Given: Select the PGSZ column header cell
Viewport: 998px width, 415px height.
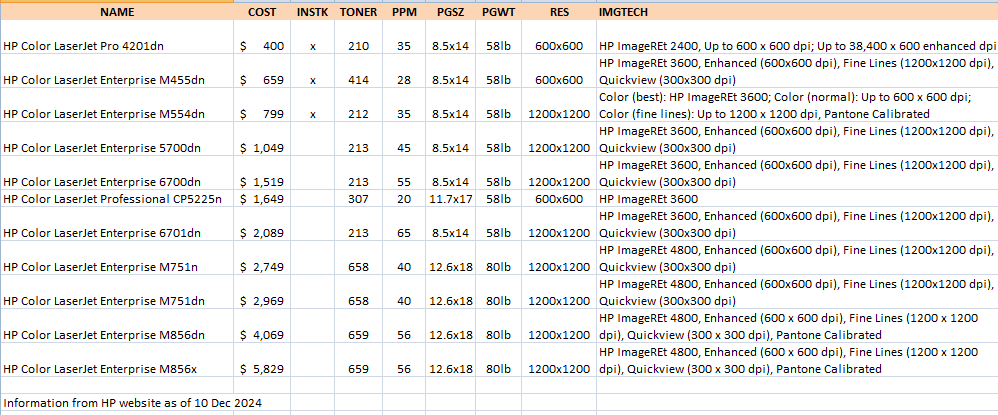Looking at the screenshot, I should click(450, 12).
